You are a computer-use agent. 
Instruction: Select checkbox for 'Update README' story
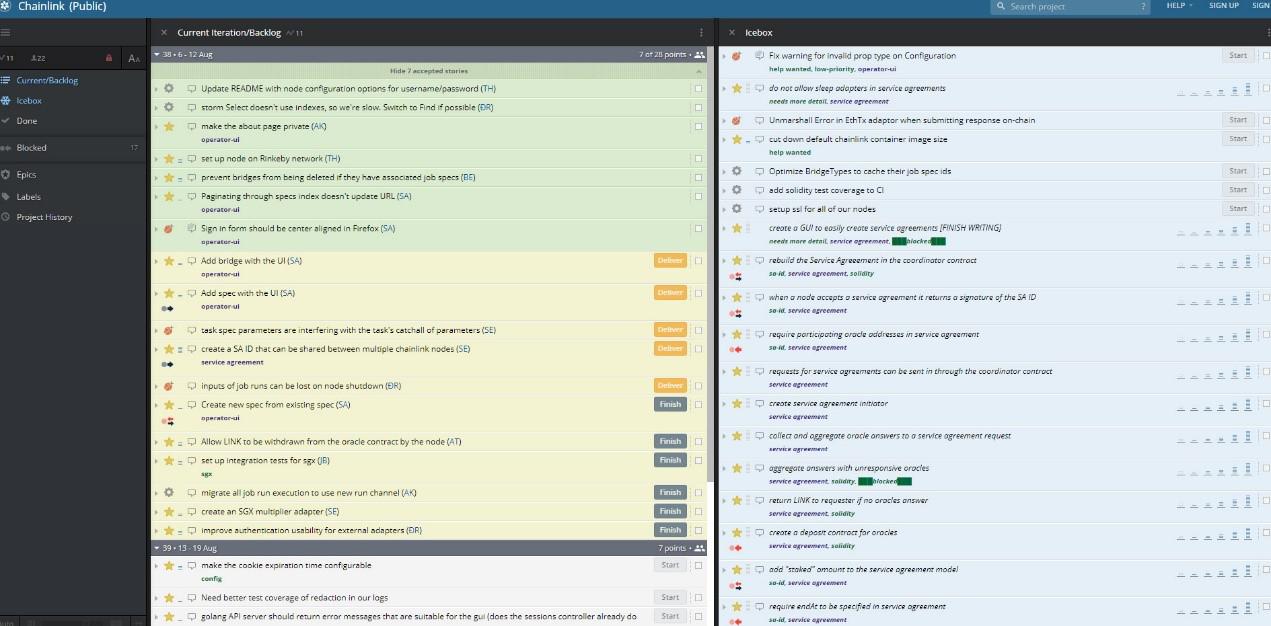pyautogui.click(x=698, y=88)
